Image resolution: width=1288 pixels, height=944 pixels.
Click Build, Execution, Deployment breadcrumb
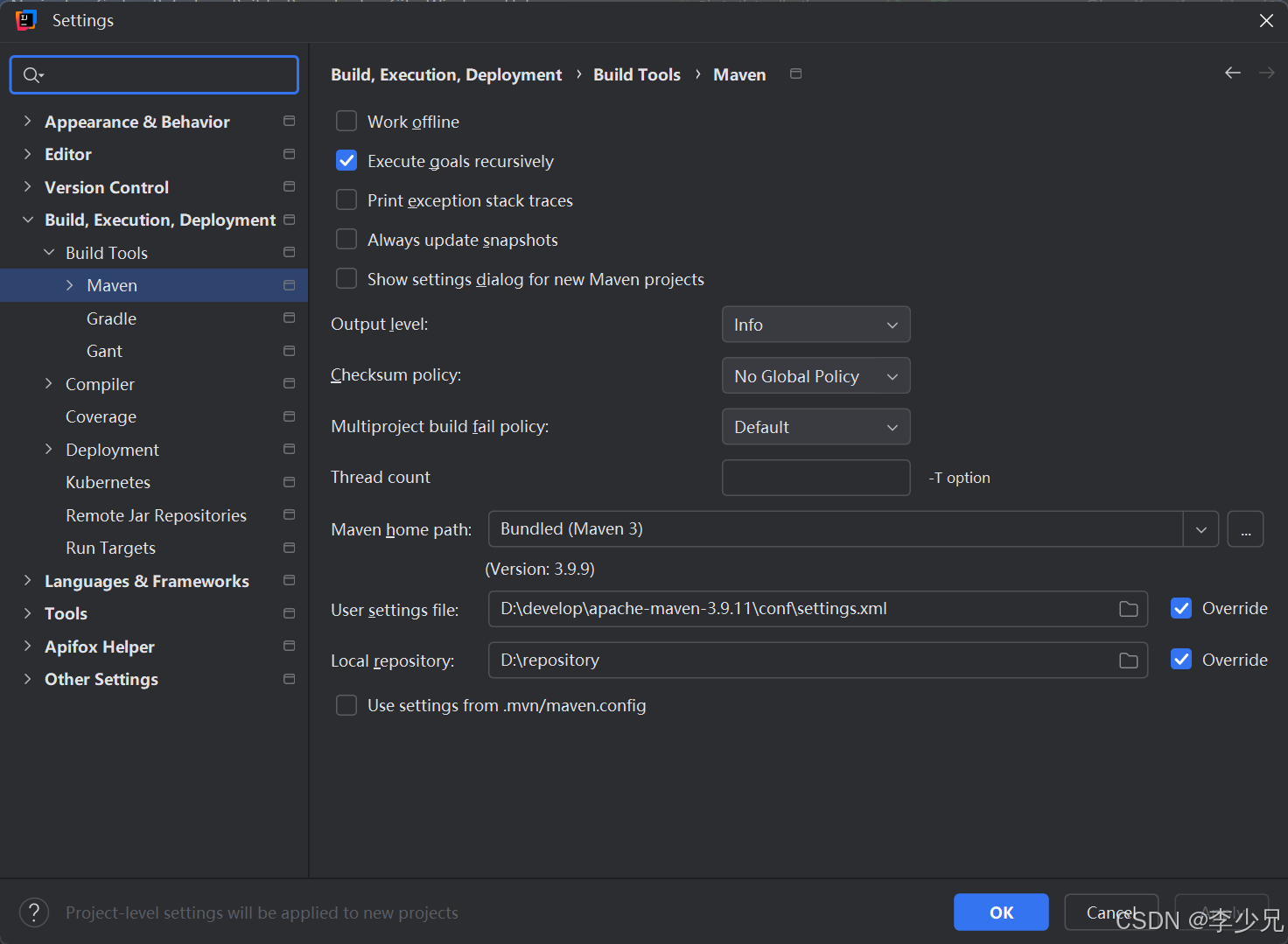coord(446,74)
